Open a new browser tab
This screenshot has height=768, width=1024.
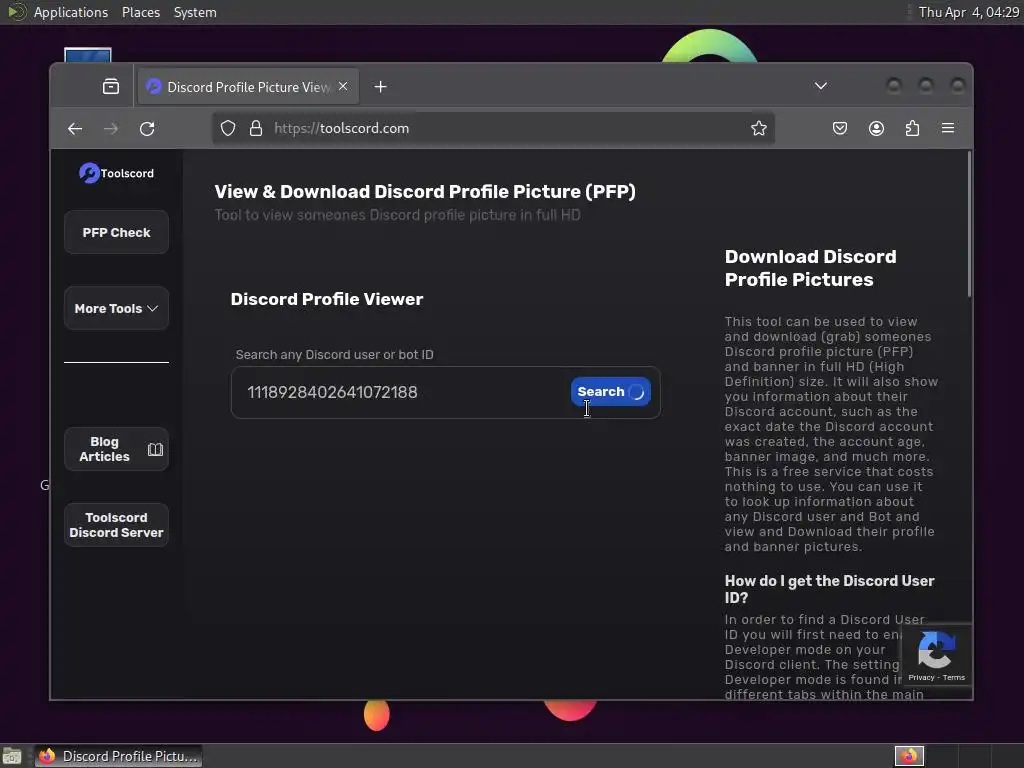(x=381, y=87)
